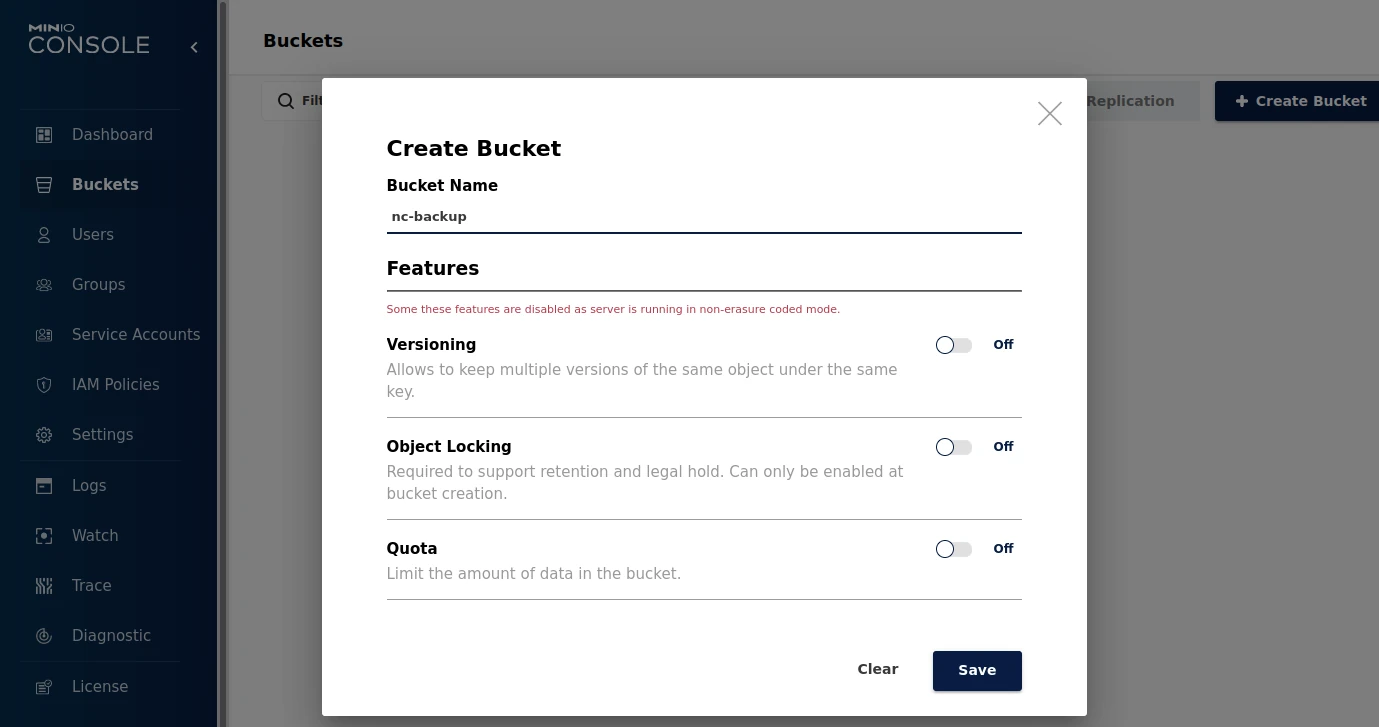Select the Groups menu item
Viewport: 1379px width, 727px height.
coord(100,285)
